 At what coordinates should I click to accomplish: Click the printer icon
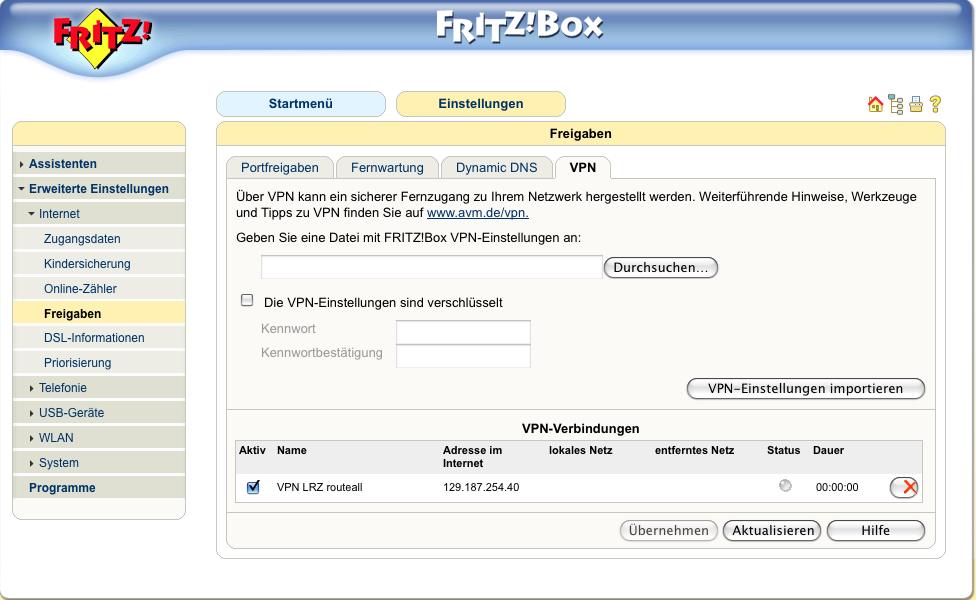tap(915, 104)
